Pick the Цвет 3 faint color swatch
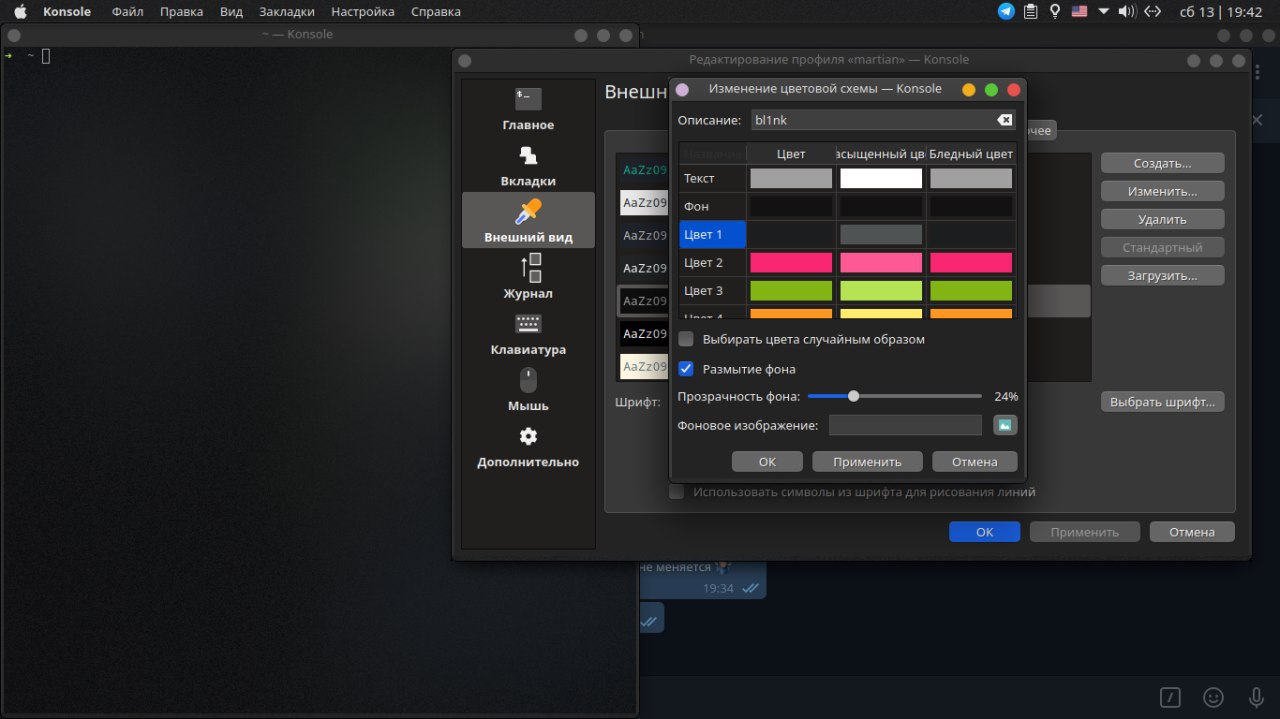The width and height of the screenshot is (1280, 719). (971, 290)
